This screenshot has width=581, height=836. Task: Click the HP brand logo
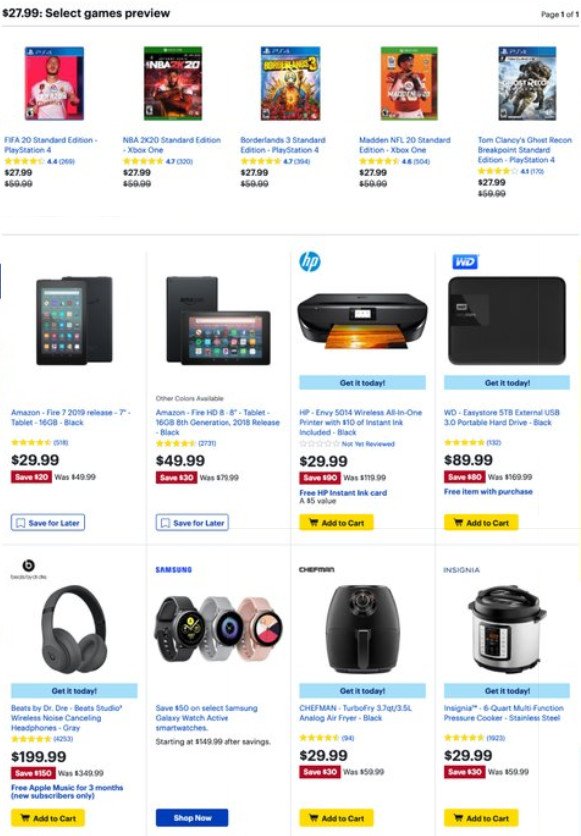coord(310,262)
